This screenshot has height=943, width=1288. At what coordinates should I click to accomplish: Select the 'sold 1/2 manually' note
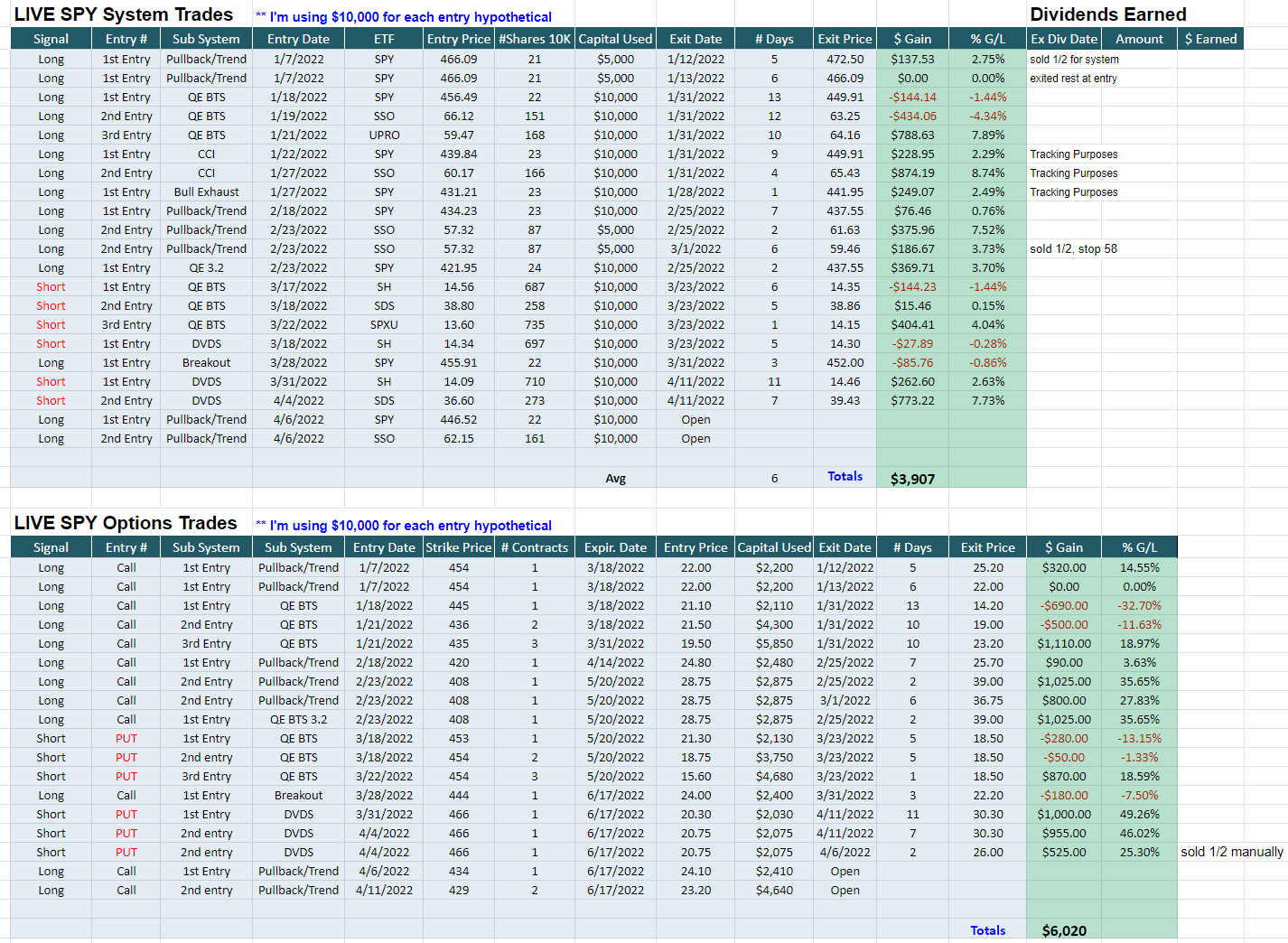[x=1232, y=852]
